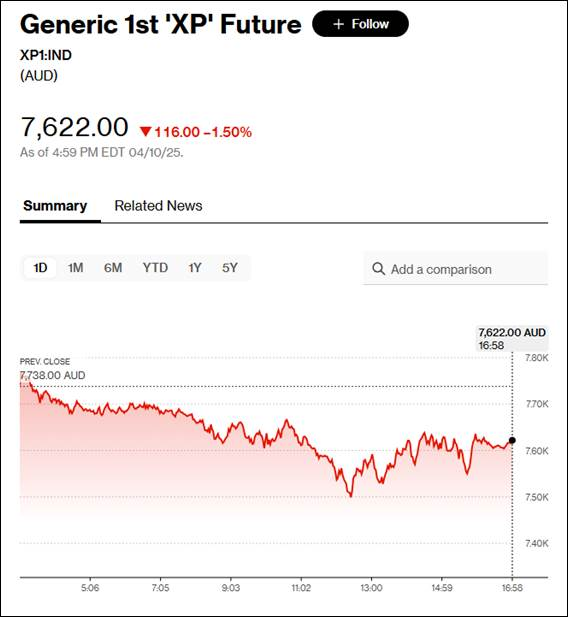Switch chart to 1M range

(75, 268)
